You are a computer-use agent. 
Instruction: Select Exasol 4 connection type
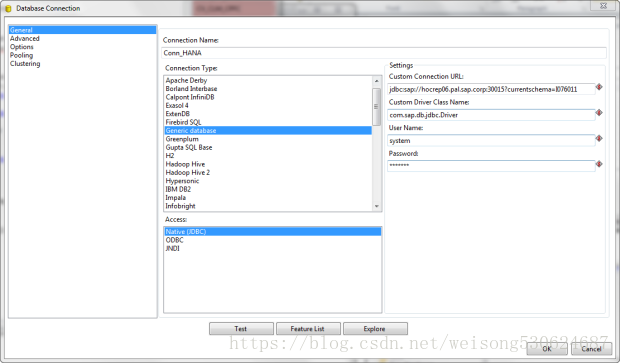coord(268,105)
